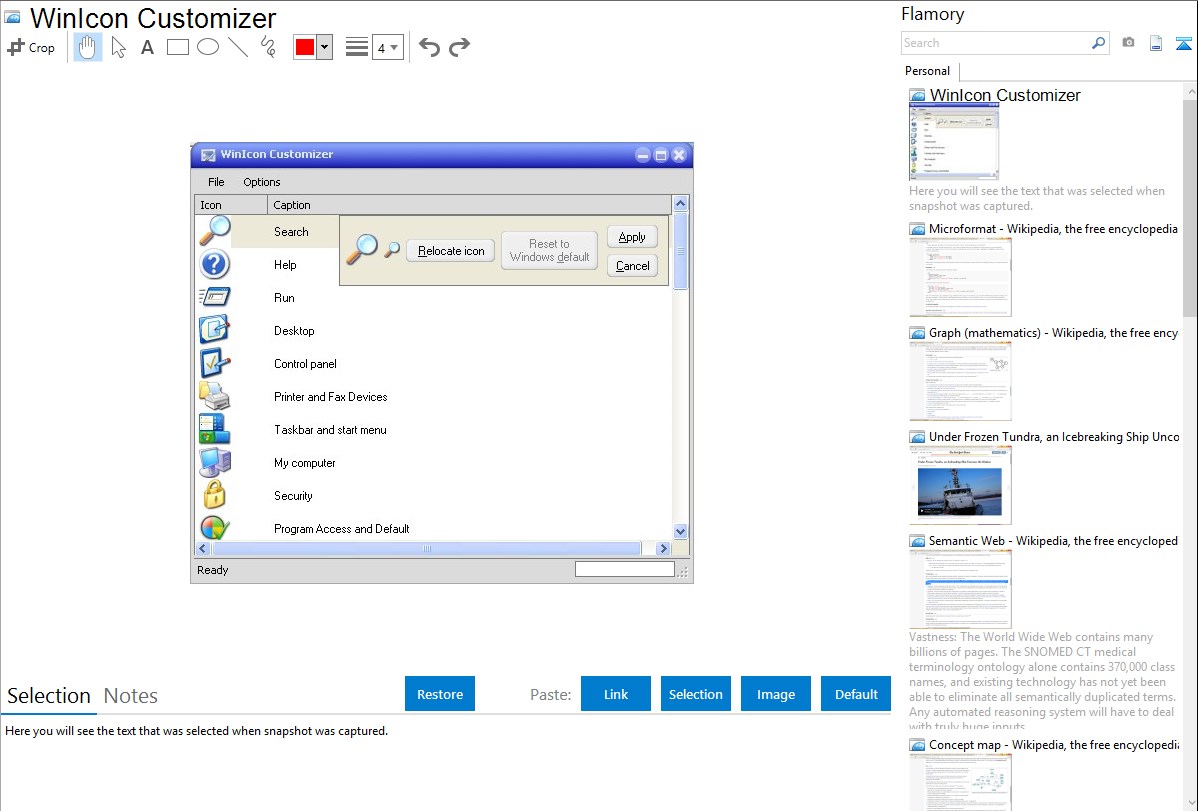Click the horizontal scroll right arrow
Screen dimensions: 1198x811
pos(663,548)
